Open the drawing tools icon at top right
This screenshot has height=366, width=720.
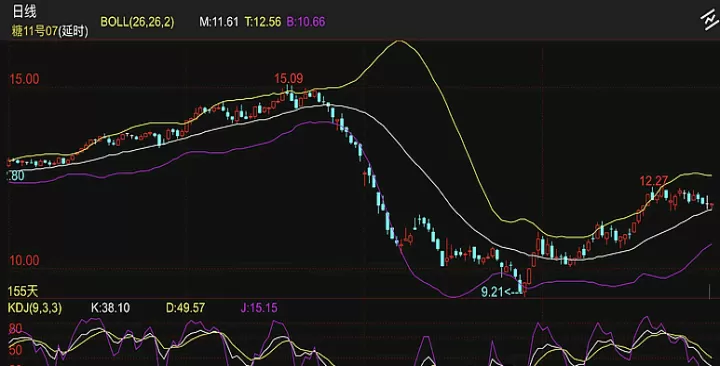(x=709, y=19)
